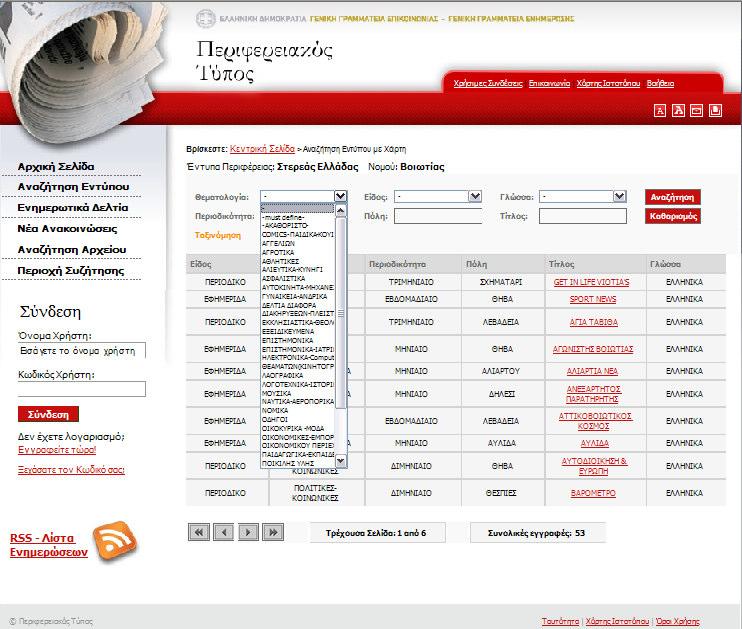
Task: Click the larger font size 'A' icon
Action: point(678,111)
